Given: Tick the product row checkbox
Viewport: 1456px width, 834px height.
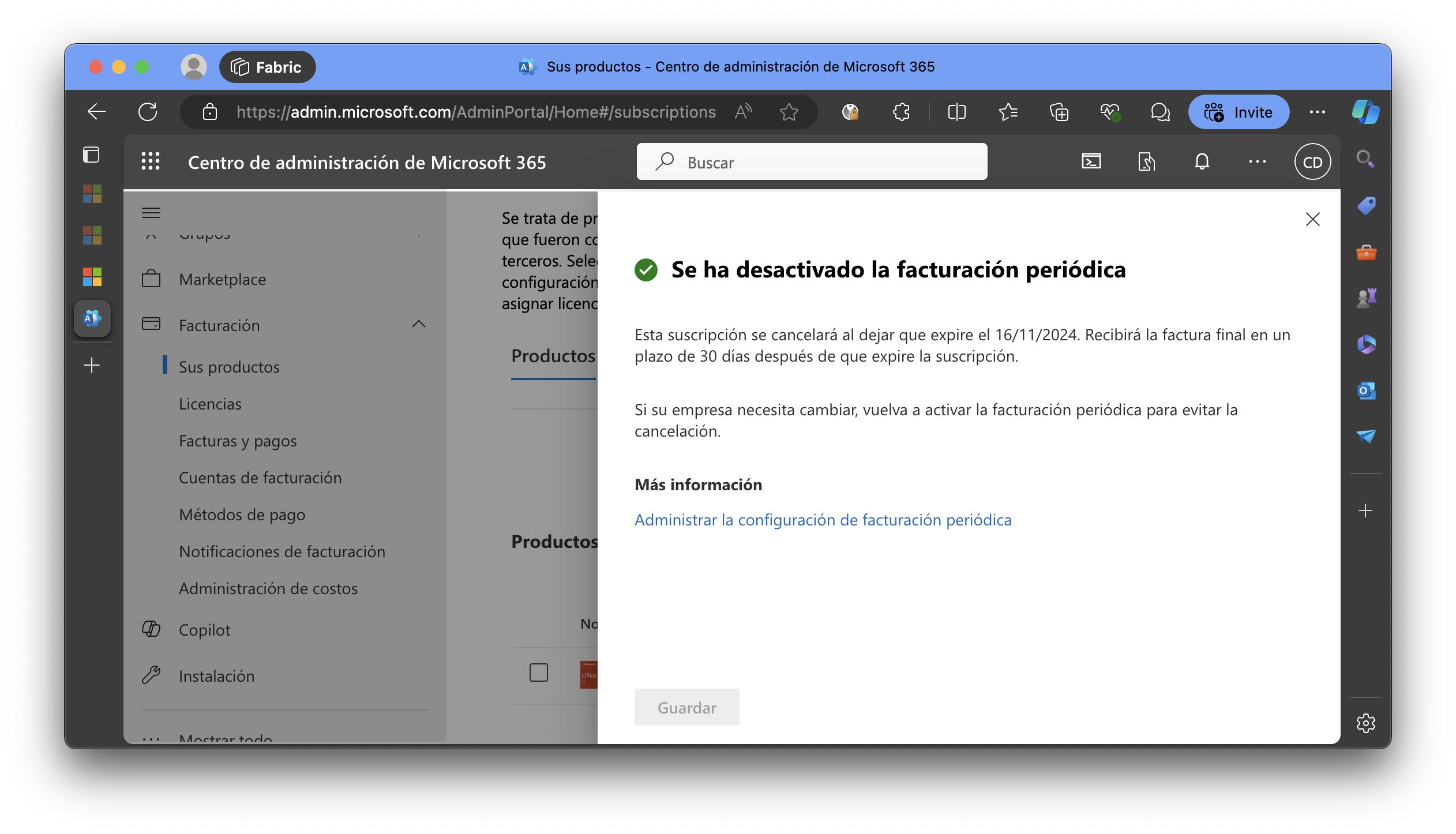Looking at the screenshot, I should [x=539, y=673].
